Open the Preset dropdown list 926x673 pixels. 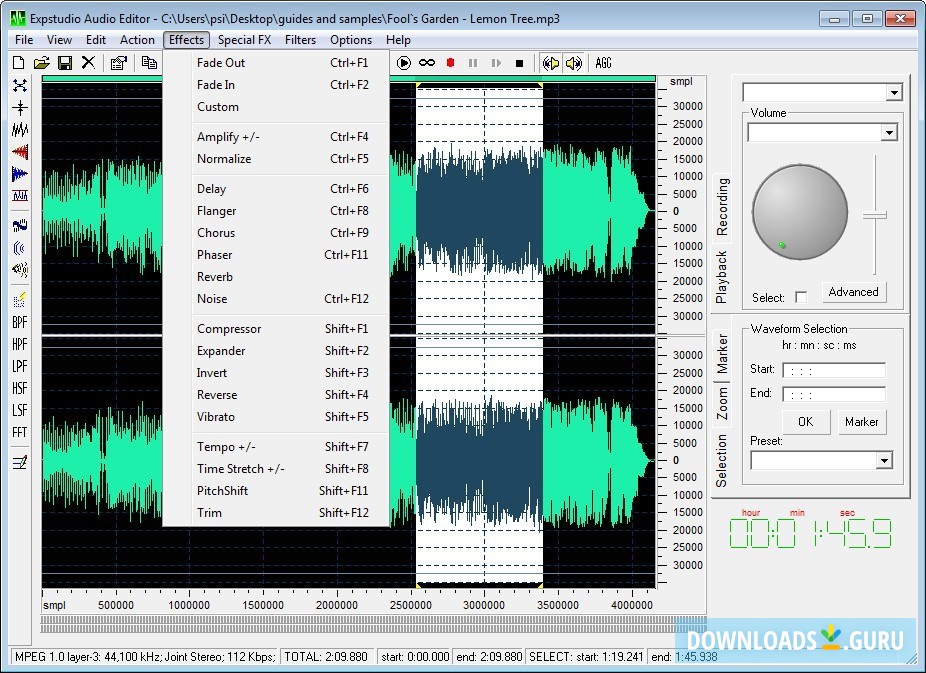[883, 460]
